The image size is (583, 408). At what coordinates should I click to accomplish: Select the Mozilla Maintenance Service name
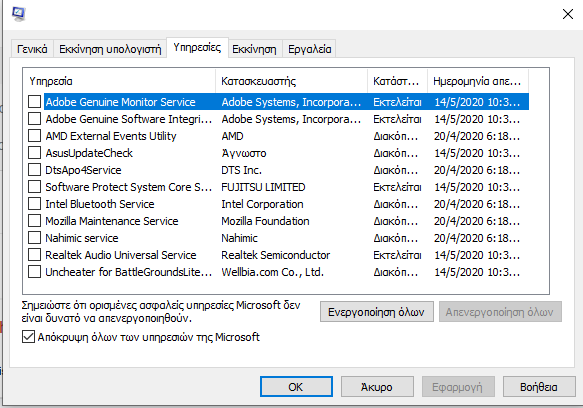[x=112, y=221]
